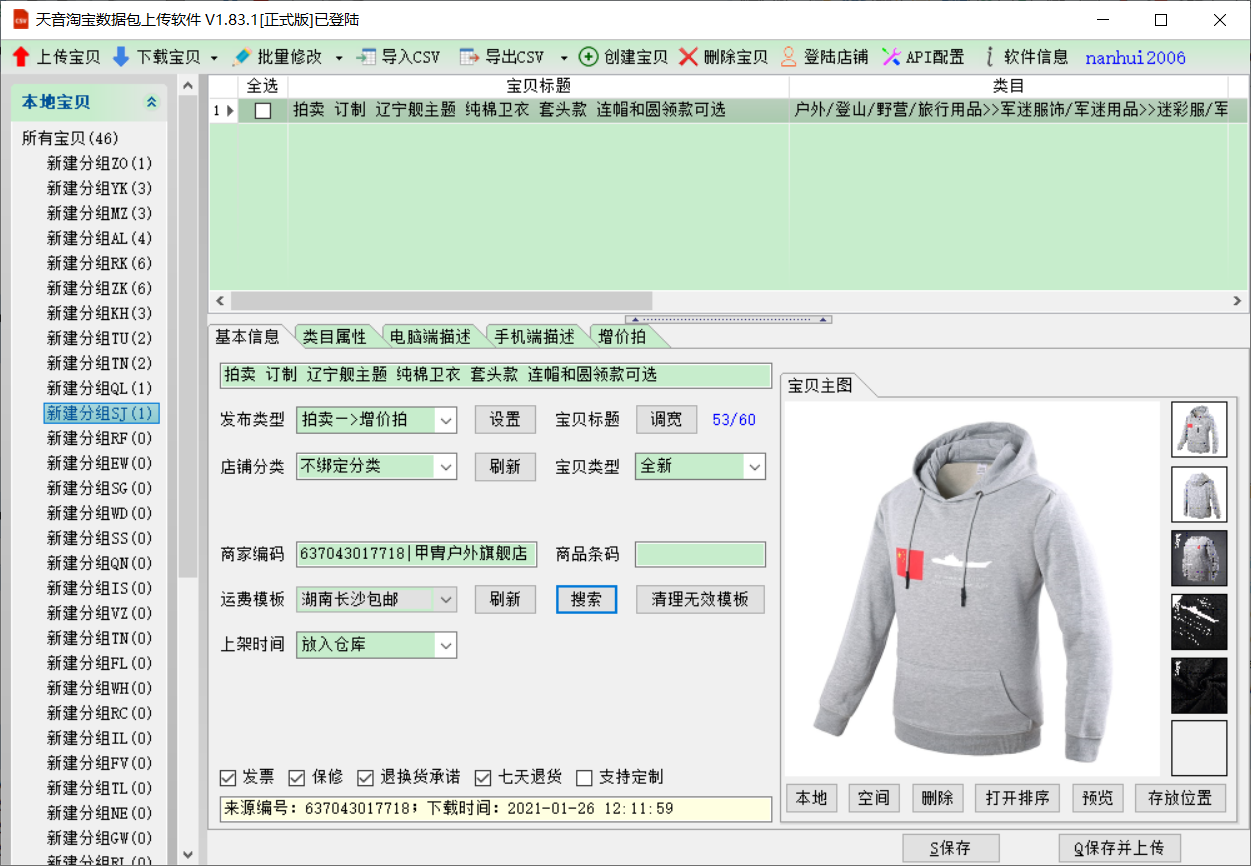
Task: Click the batch modify pencil icon
Action: 241,57
